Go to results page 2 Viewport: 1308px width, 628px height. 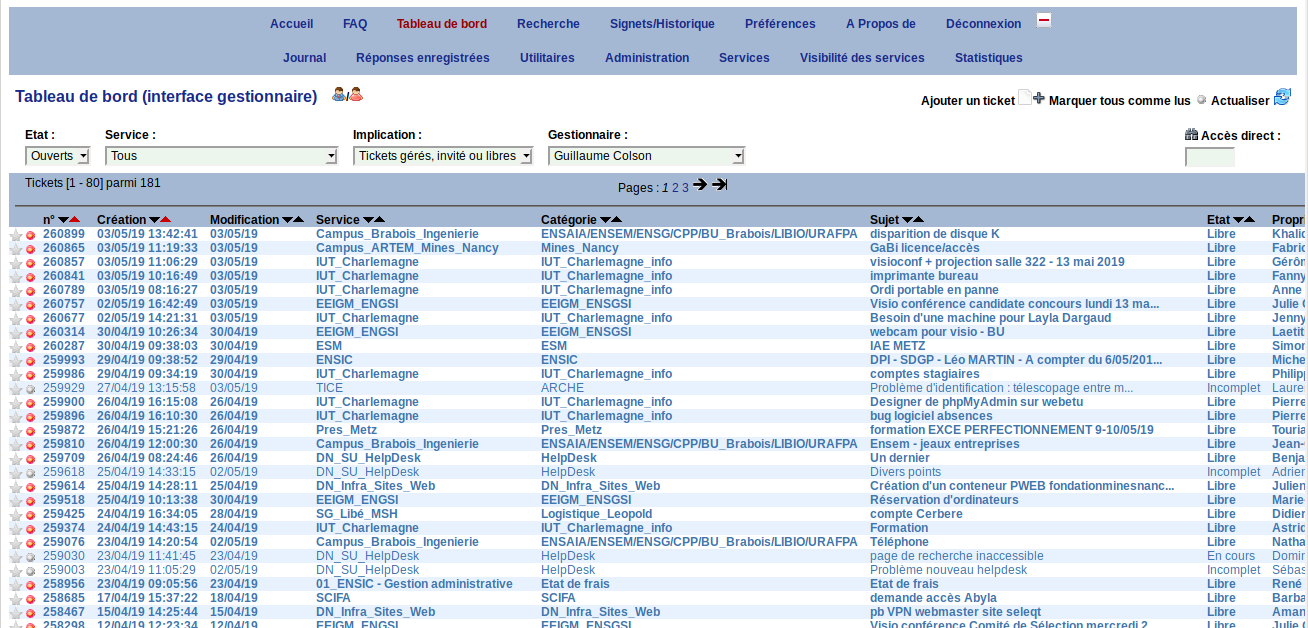pos(675,188)
